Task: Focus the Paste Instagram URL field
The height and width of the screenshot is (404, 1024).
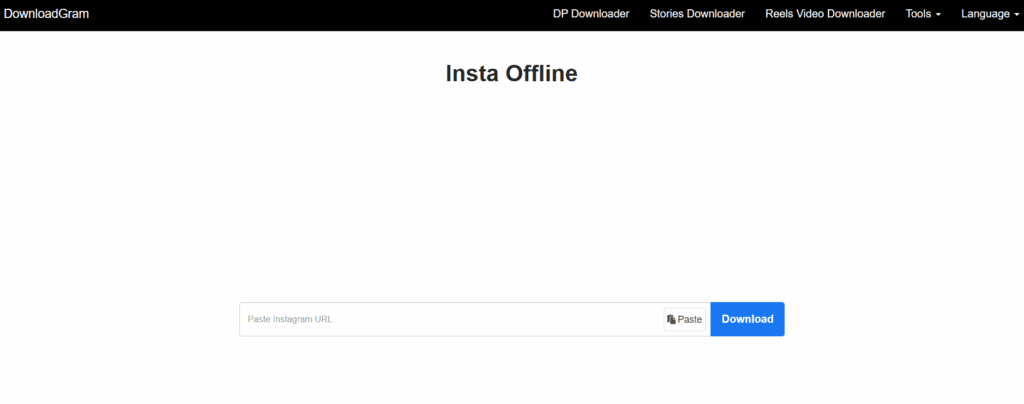Action: click(x=450, y=319)
